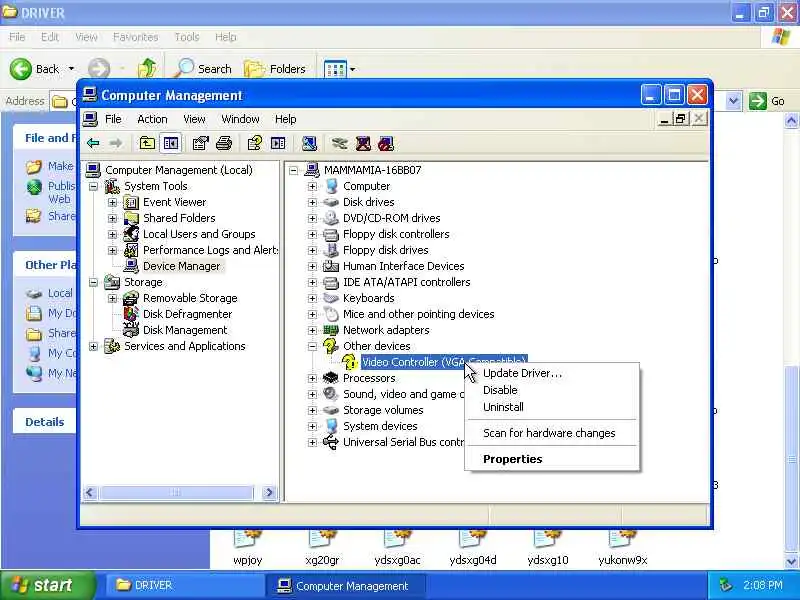Click left tree horizontal scrollbar left arrow

click(x=90, y=492)
